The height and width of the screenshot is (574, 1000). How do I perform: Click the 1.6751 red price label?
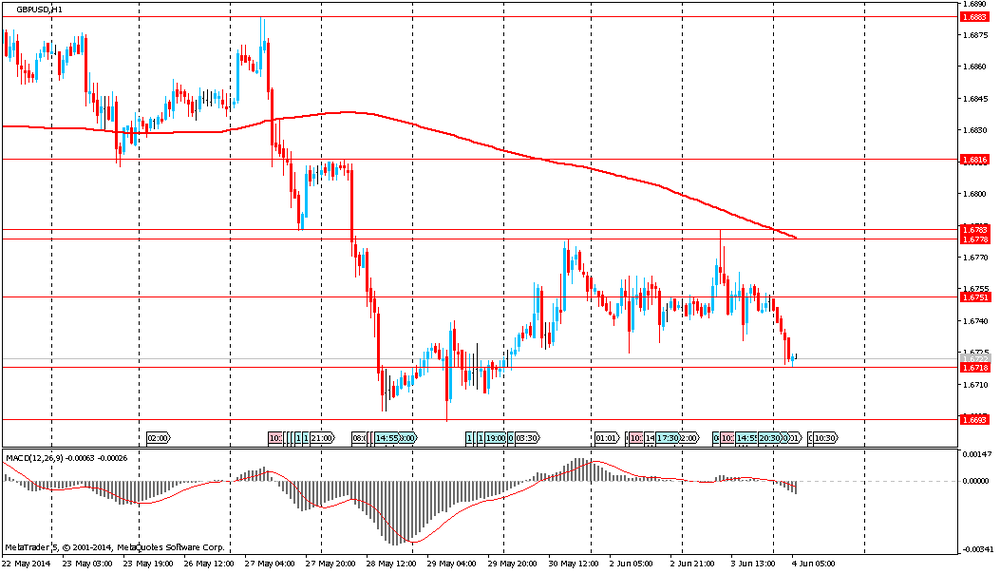[x=974, y=297]
